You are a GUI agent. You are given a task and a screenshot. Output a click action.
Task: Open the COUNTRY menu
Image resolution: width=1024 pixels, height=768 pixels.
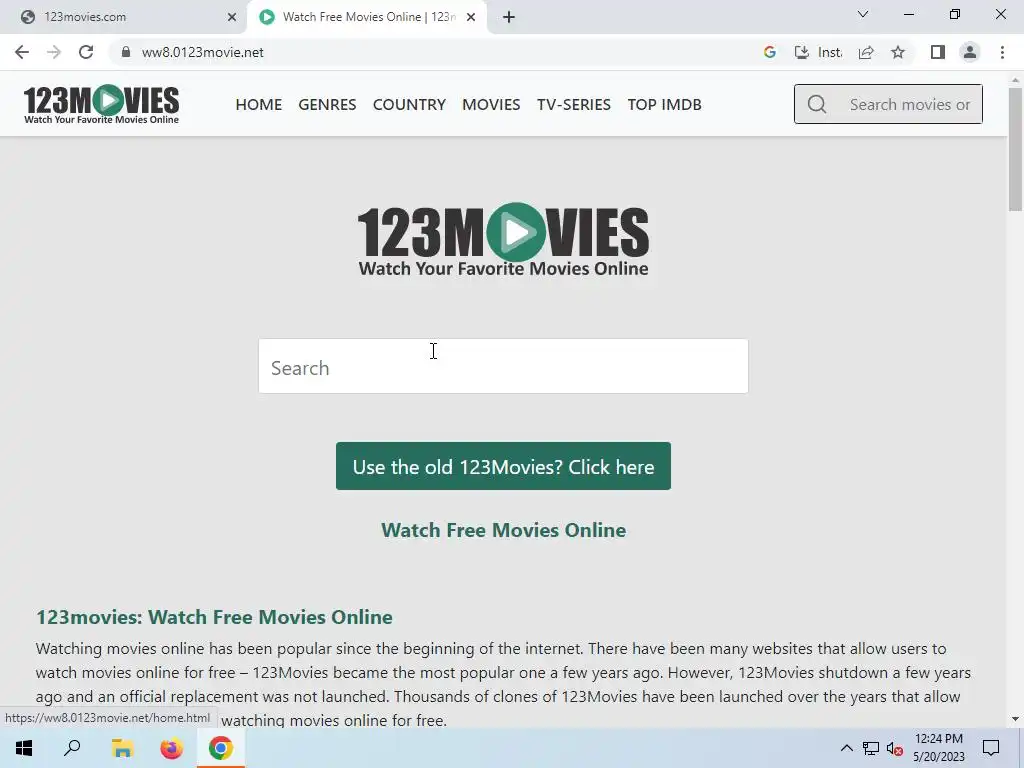point(409,104)
